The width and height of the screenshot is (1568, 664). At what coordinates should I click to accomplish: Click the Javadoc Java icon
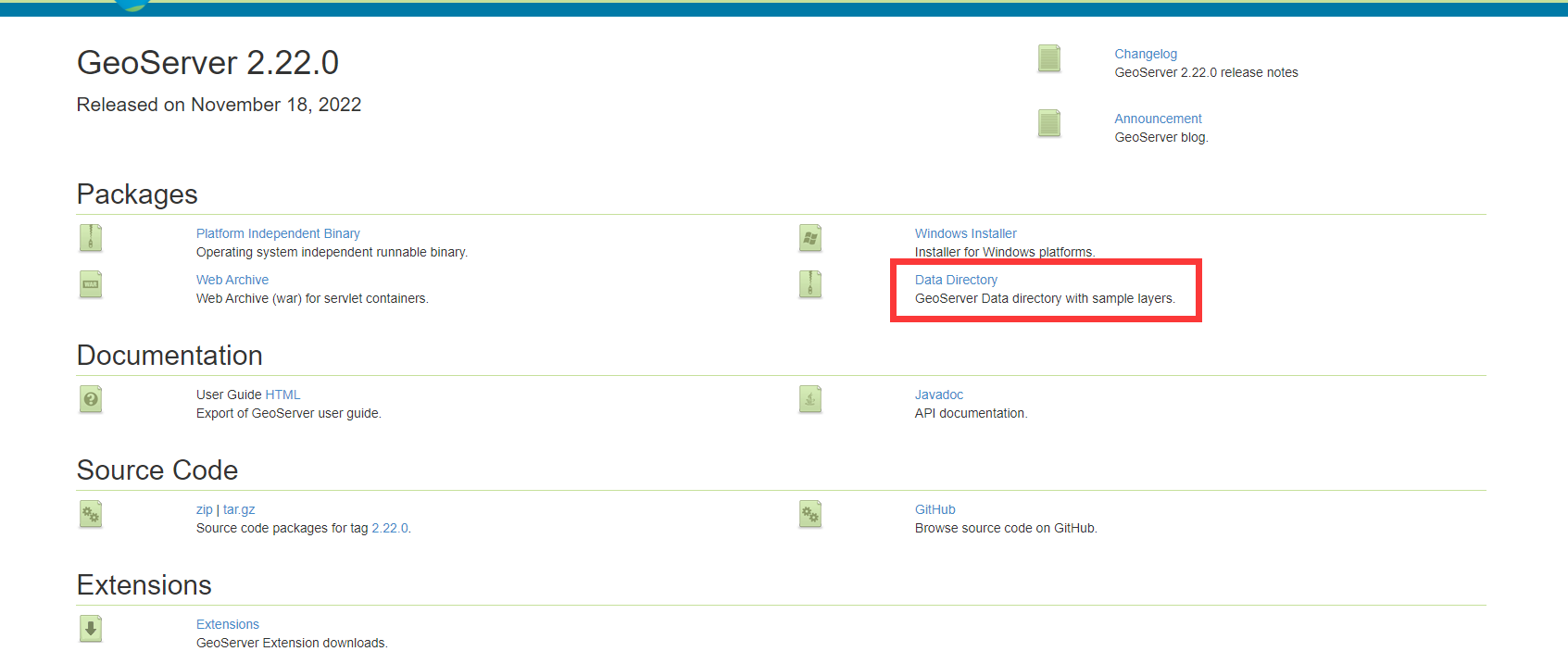click(x=810, y=399)
